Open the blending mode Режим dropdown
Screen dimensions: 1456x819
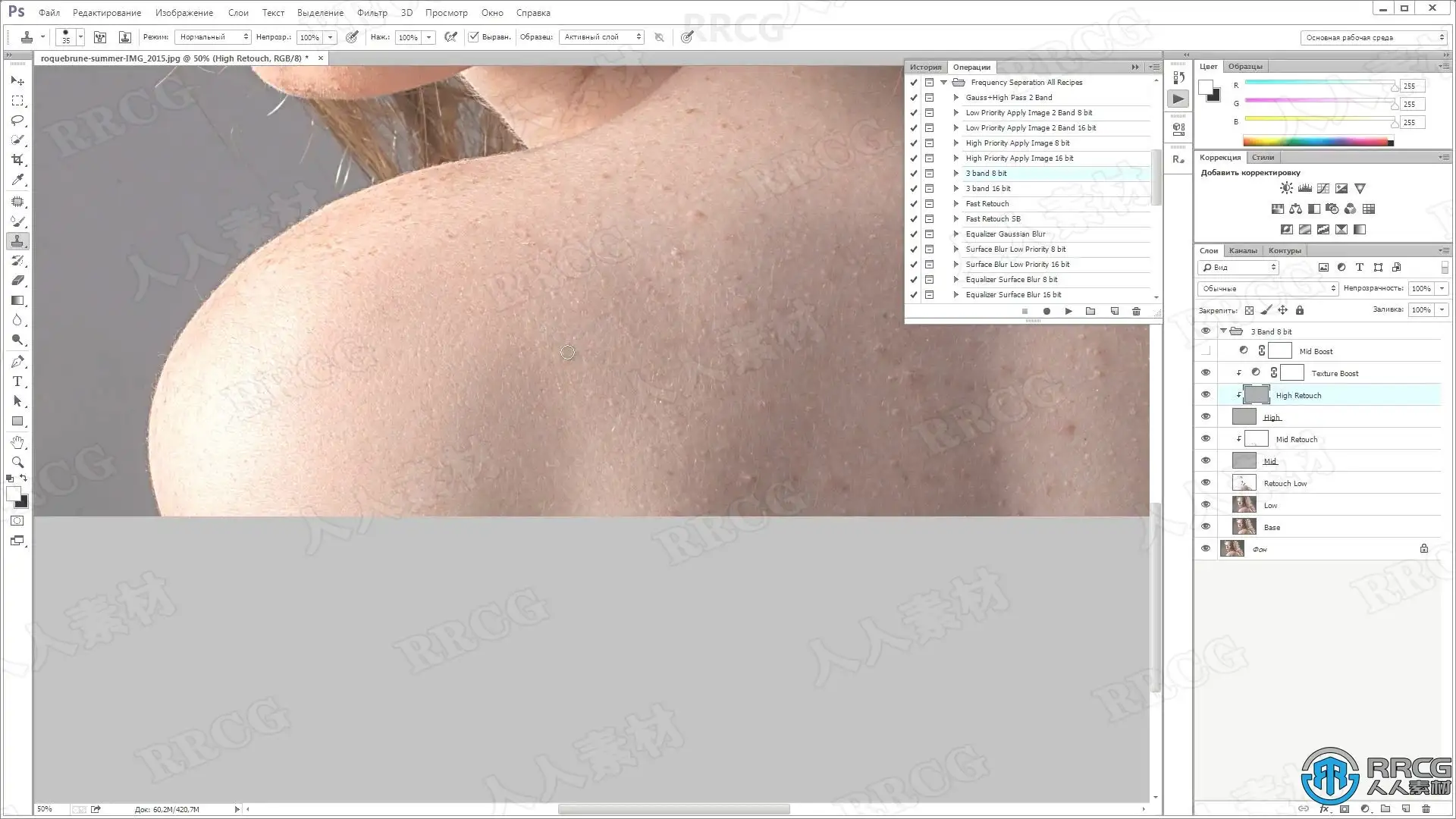coord(212,36)
